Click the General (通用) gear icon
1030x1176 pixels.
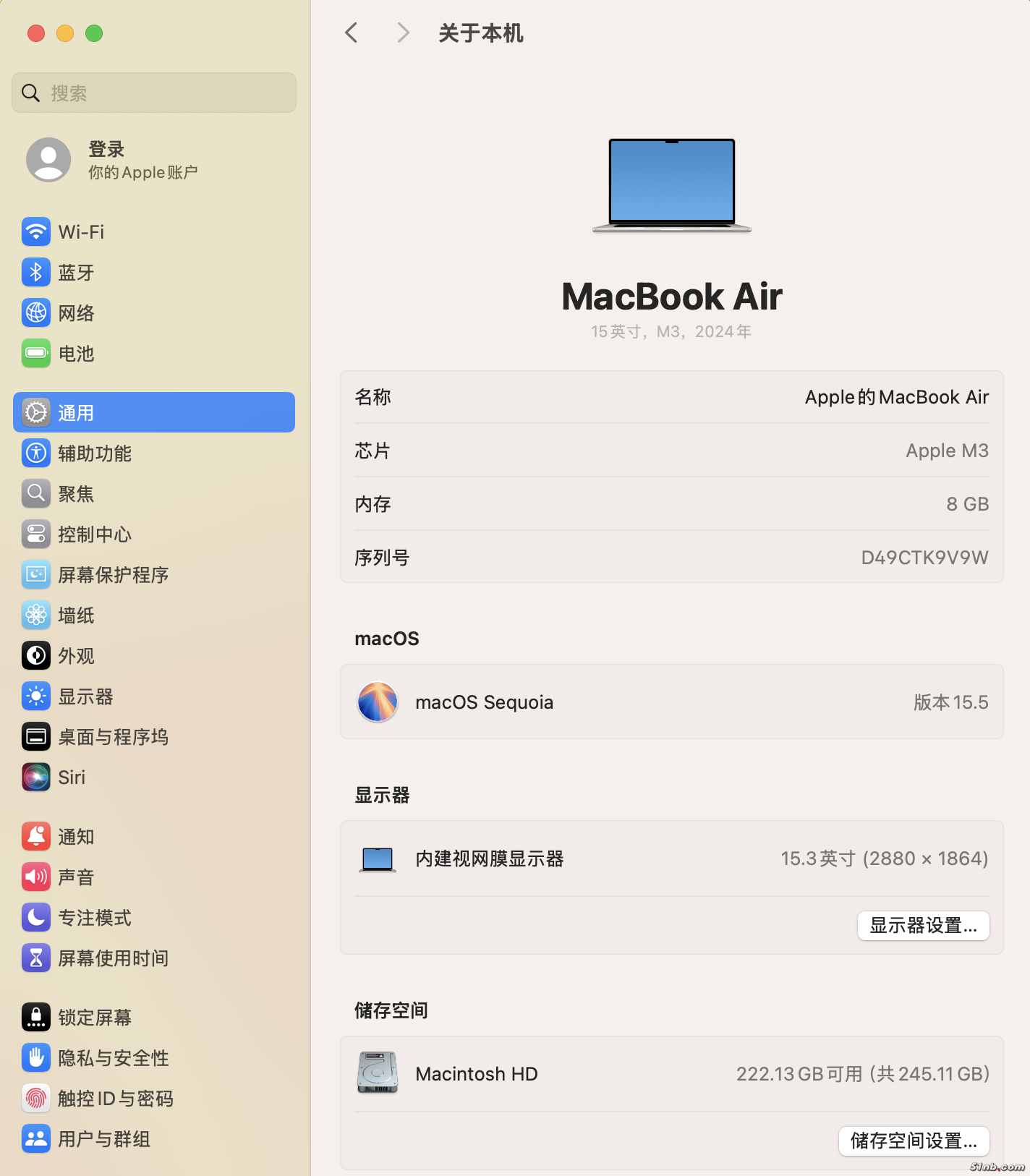[36, 413]
